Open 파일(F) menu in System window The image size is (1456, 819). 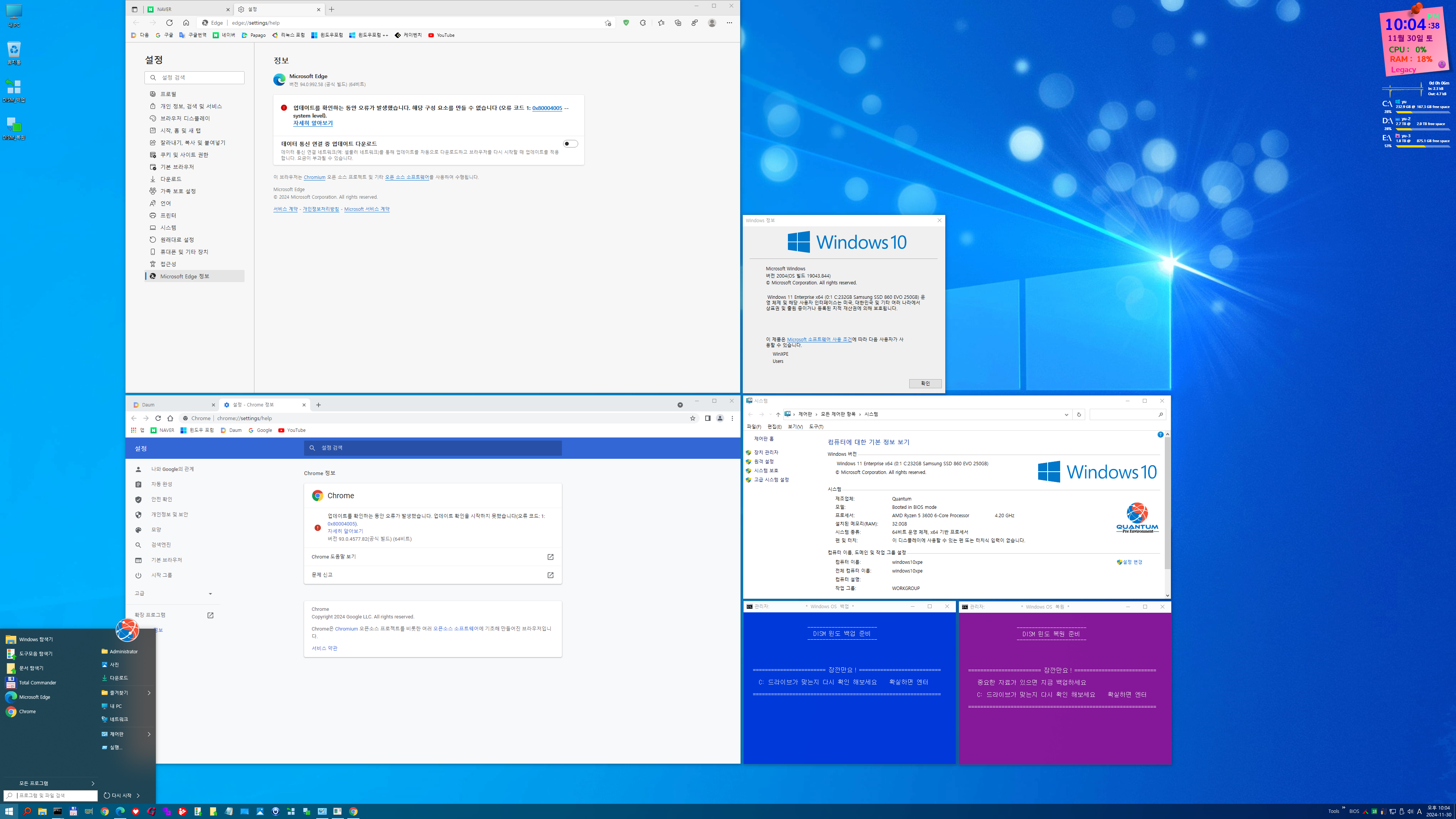tap(753, 427)
